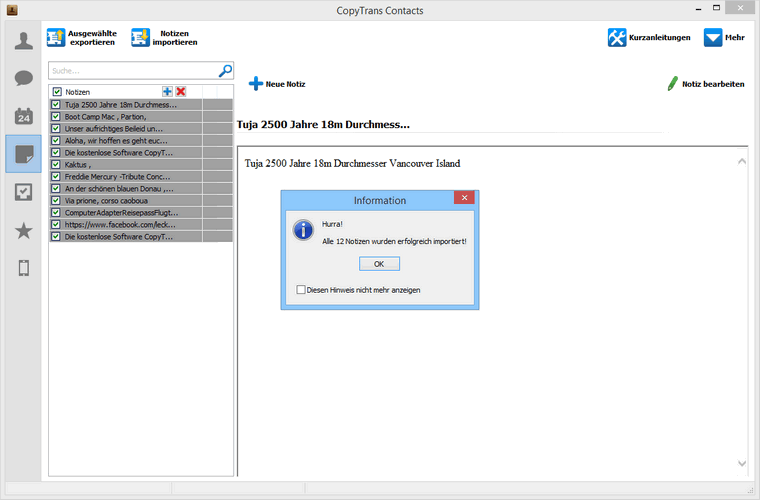
Task: Click 'Ausgewählte exportieren' in the toolbar
Action: click(82, 38)
